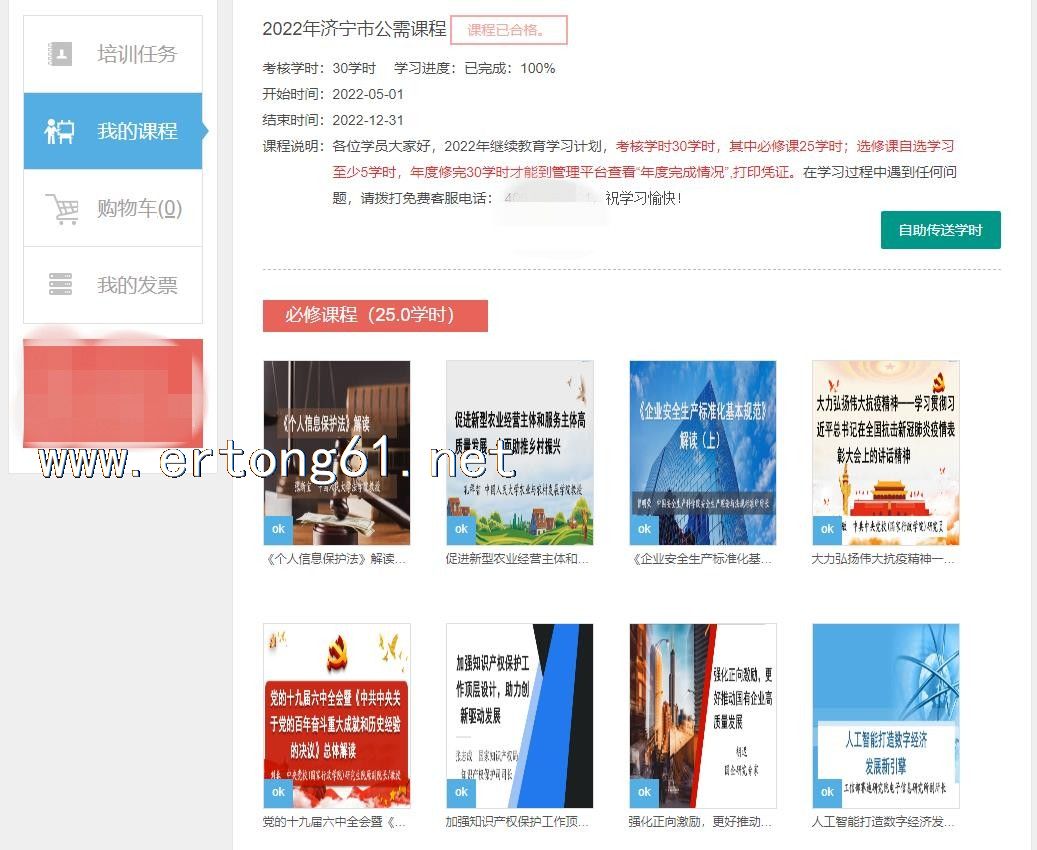The image size is (1037, 850).
Task: Go to 我的发票 in the sidebar
Action: click(137, 285)
